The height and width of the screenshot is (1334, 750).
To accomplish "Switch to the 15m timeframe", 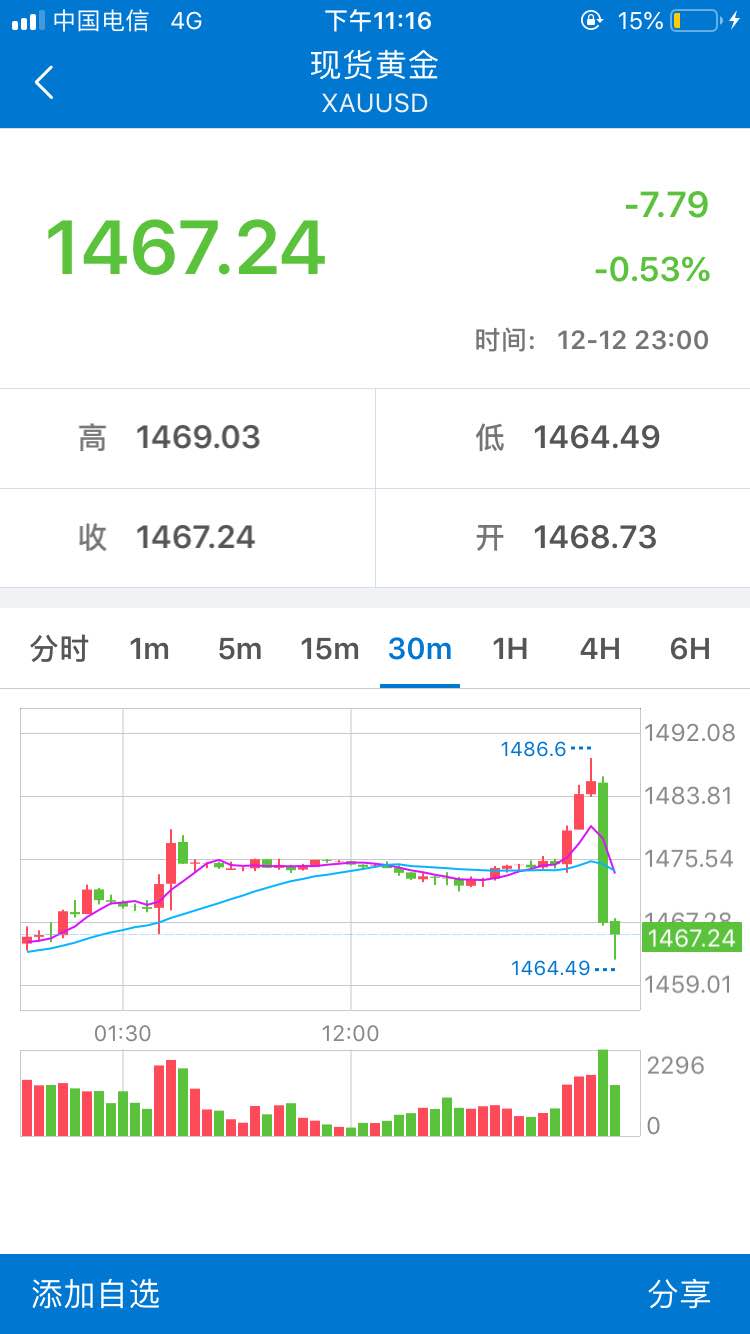I will pyautogui.click(x=330, y=649).
